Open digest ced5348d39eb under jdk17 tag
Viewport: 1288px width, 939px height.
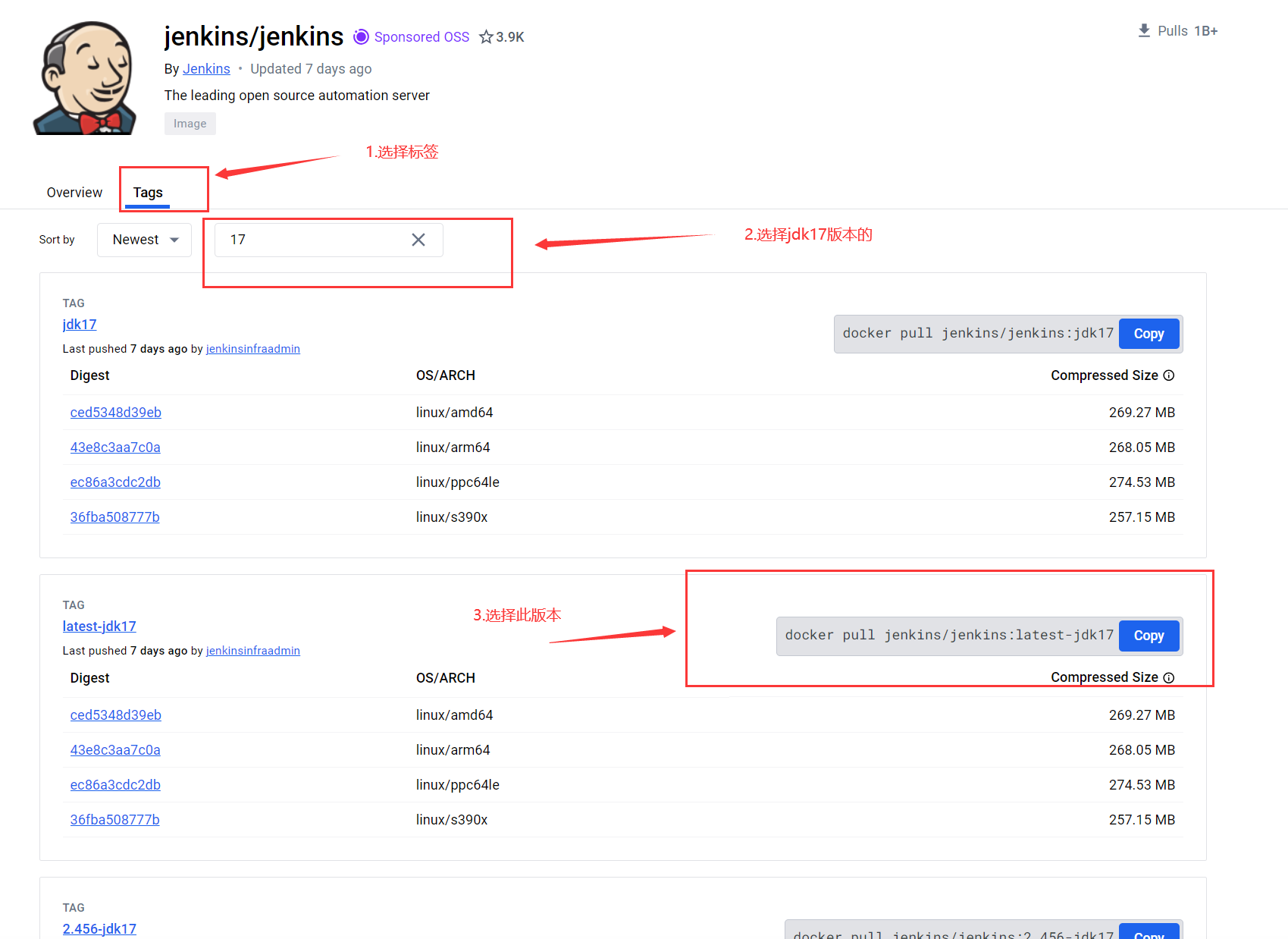(x=116, y=413)
